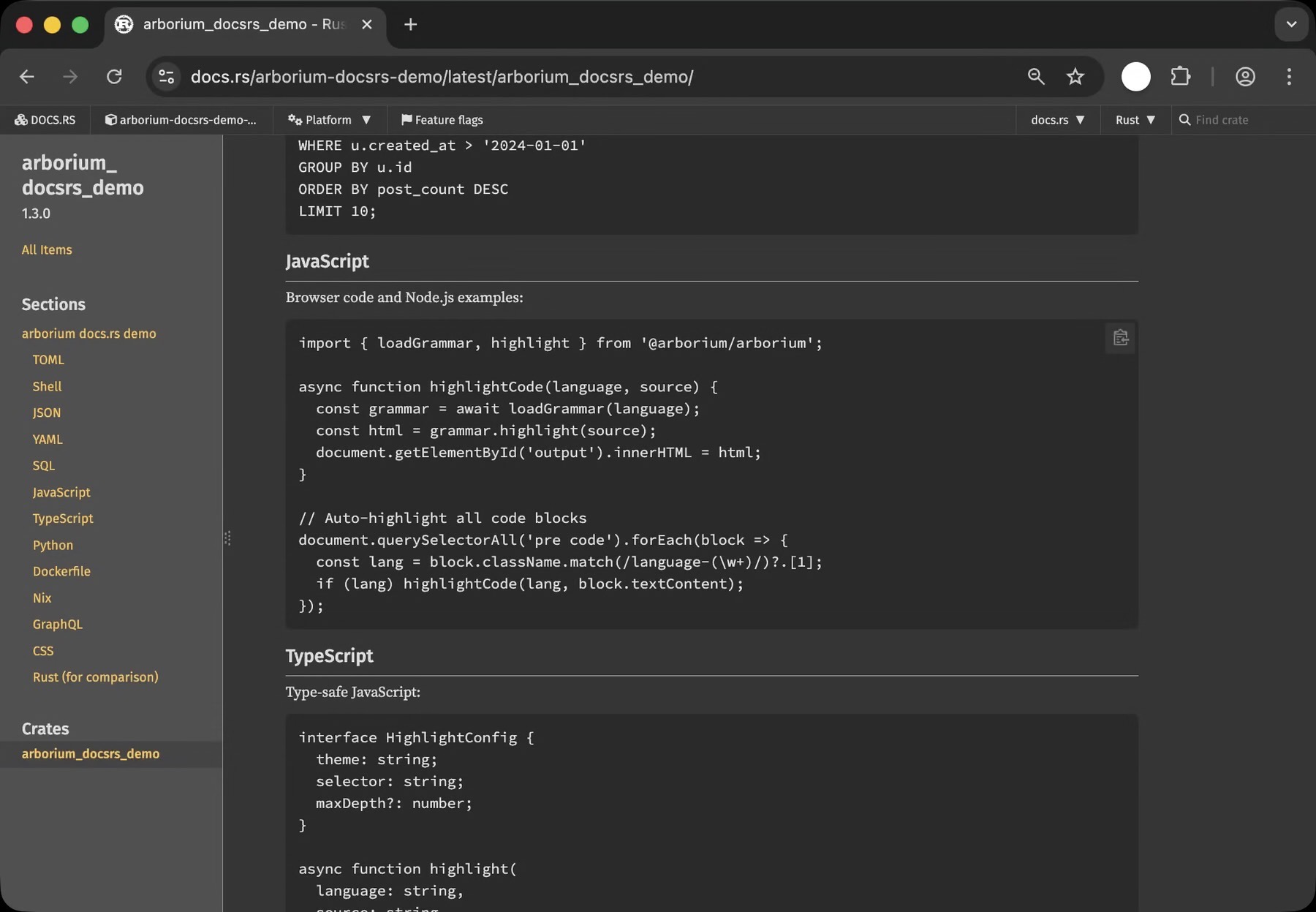Image resolution: width=1316 pixels, height=912 pixels.
Task: Copy the JavaScript code block to clipboard
Action: tap(1120, 338)
